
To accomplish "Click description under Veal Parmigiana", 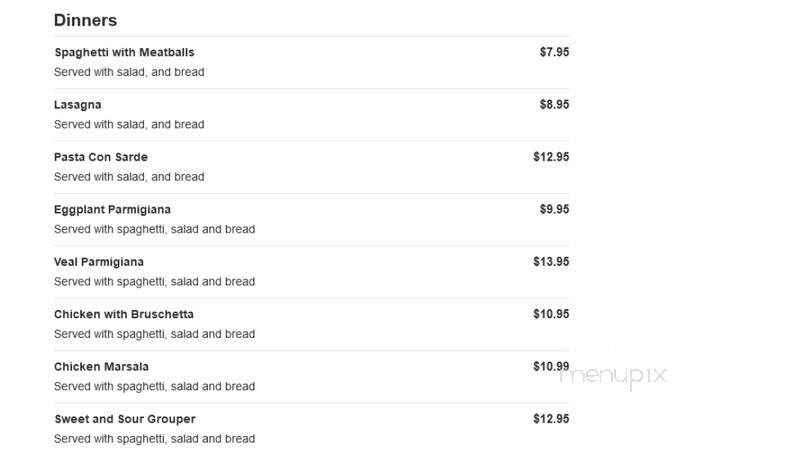I will click(x=155, y=282).
